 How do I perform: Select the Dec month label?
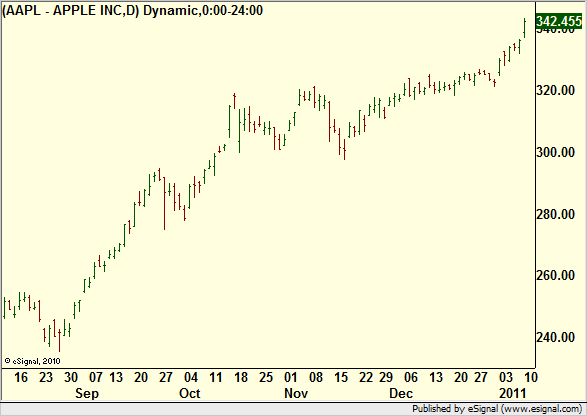point(401,394)
